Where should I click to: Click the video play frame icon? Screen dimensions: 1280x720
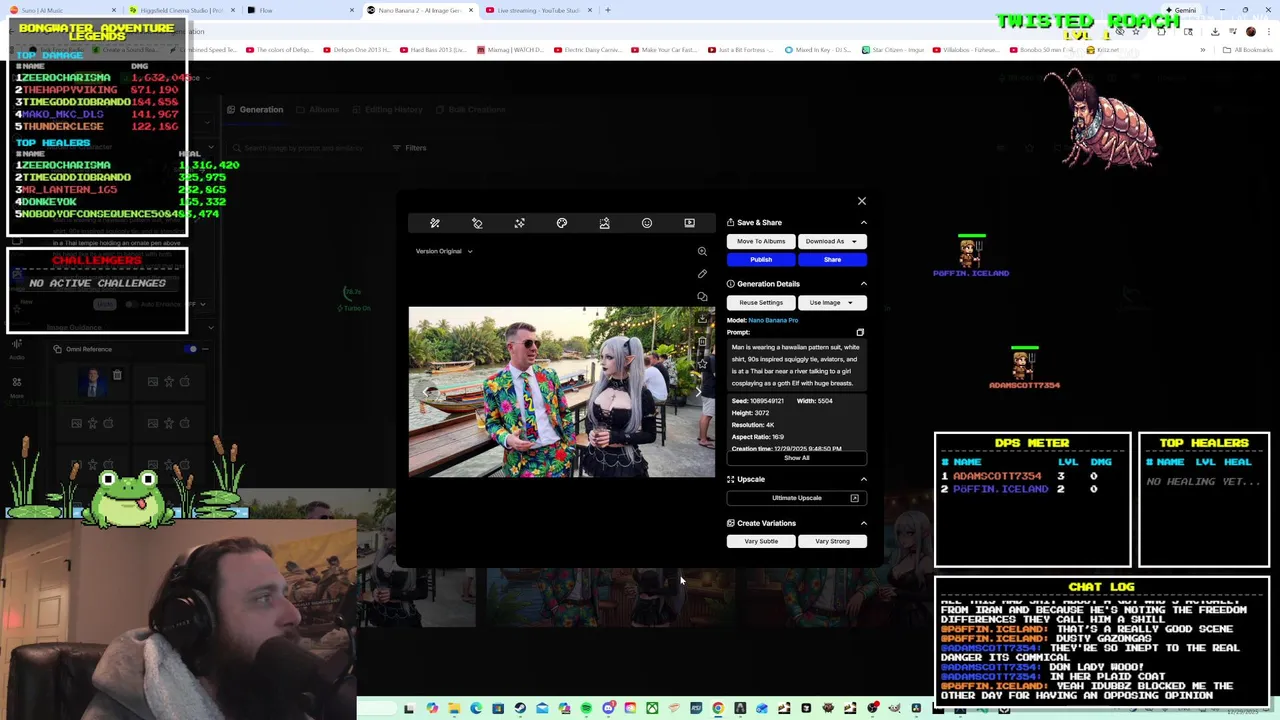(689, 223)
